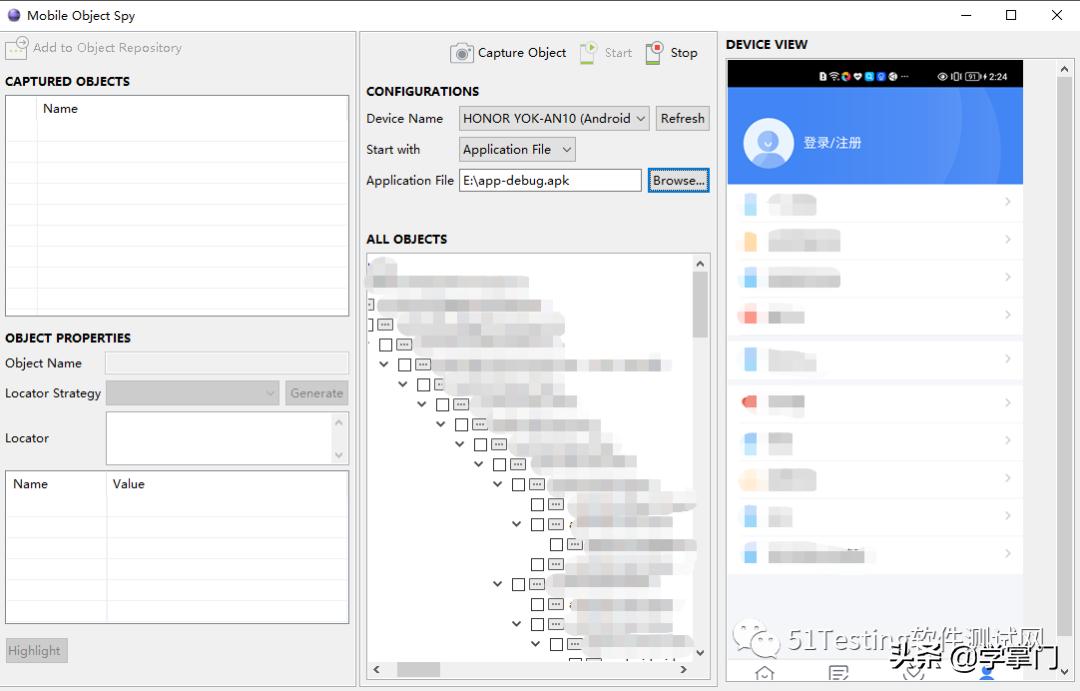Tap the home icon in device bottom bar
1080x691 pixels.
tap(764, 673)
